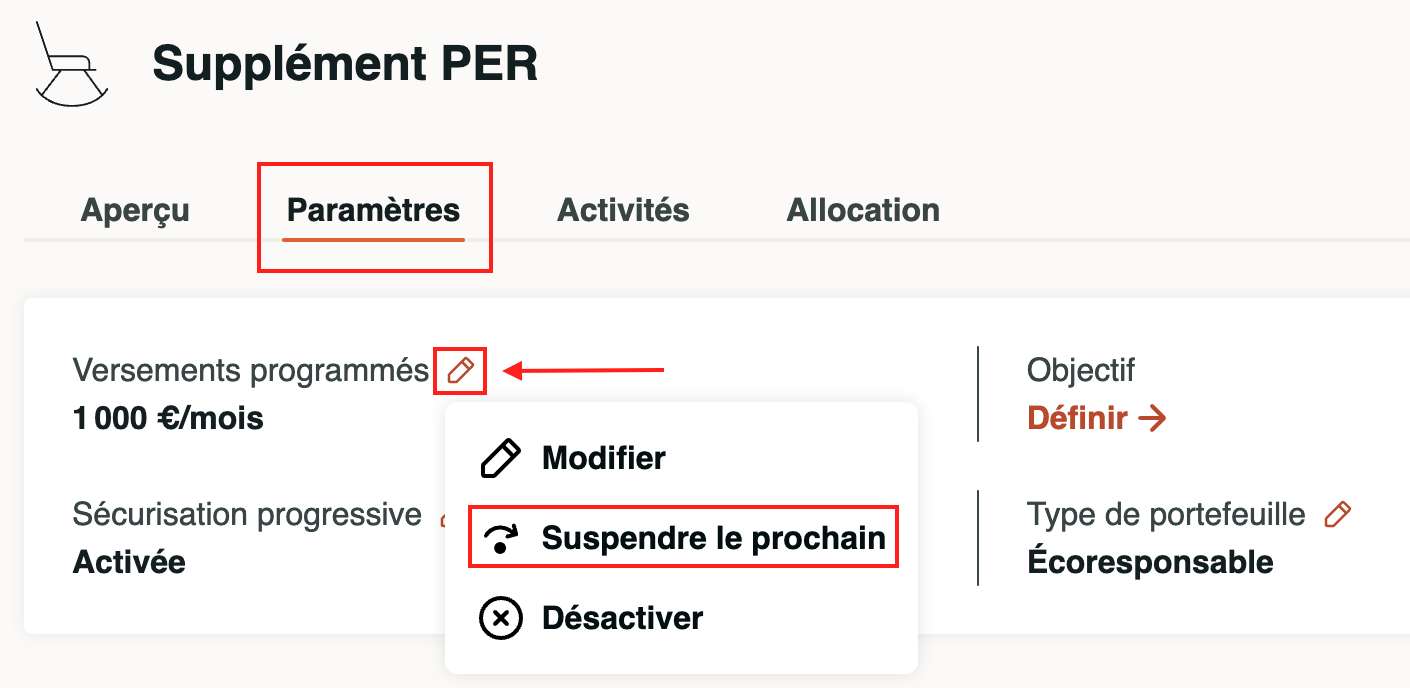The image size is (1410, 688).
Task: Click the Activée status text
Action: (129, 562)
